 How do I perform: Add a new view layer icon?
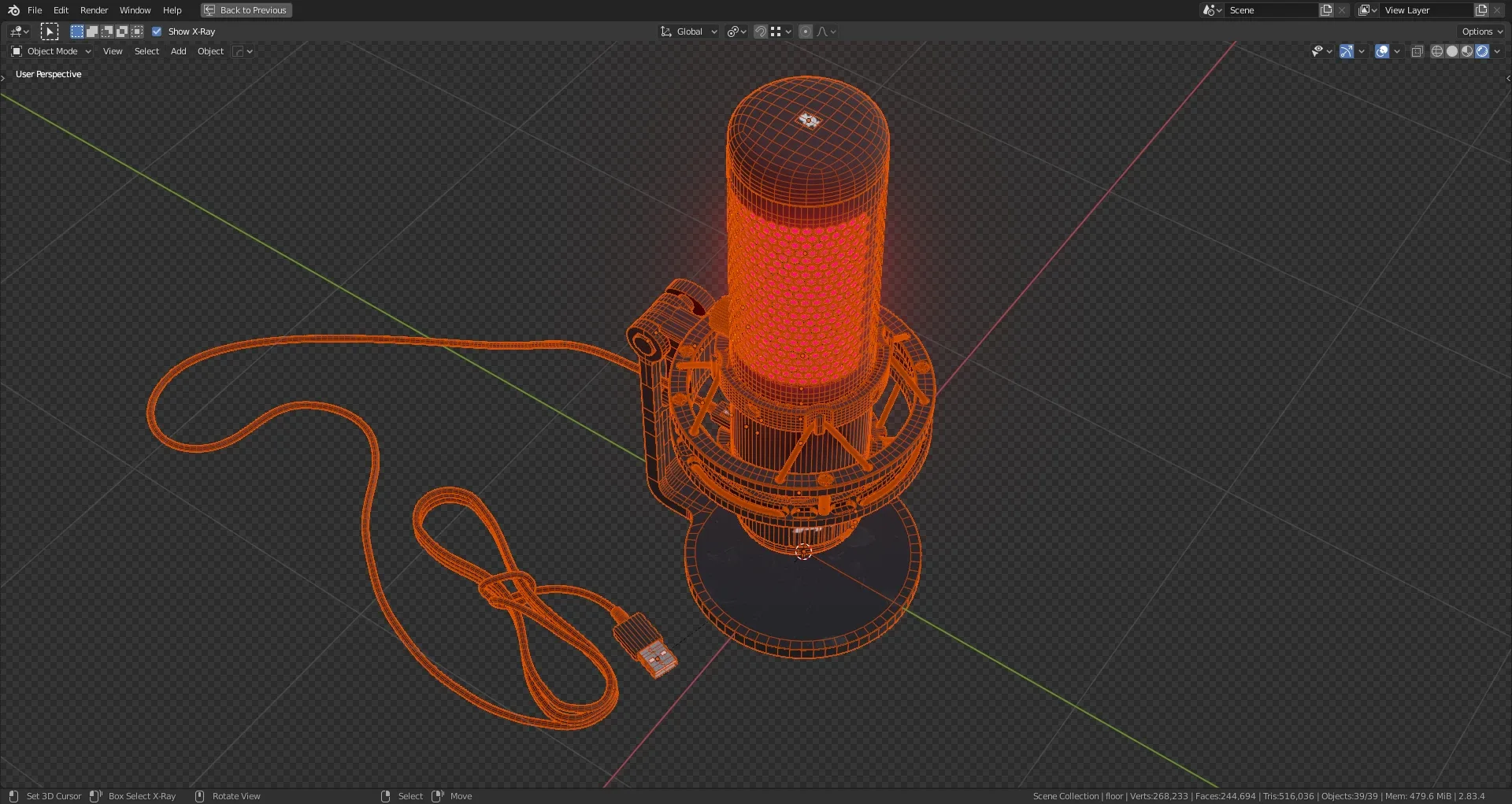tap(1482, 10)
